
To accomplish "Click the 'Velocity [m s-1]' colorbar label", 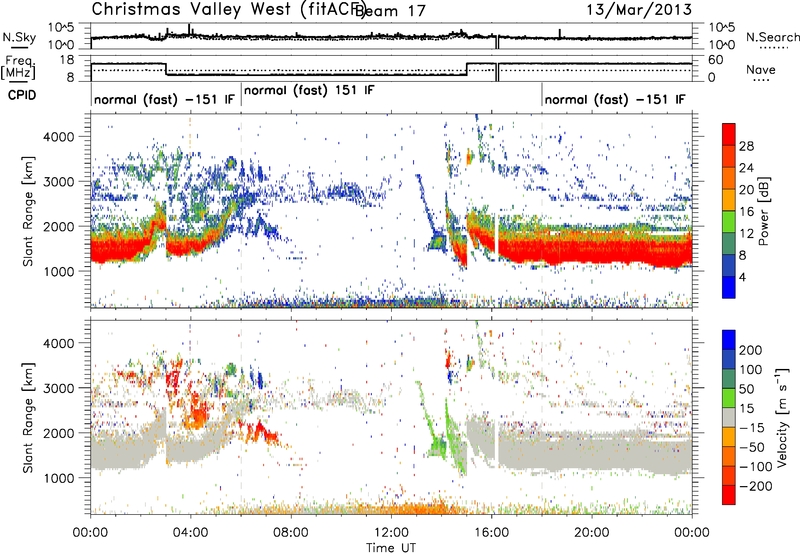I will point(781,417).
